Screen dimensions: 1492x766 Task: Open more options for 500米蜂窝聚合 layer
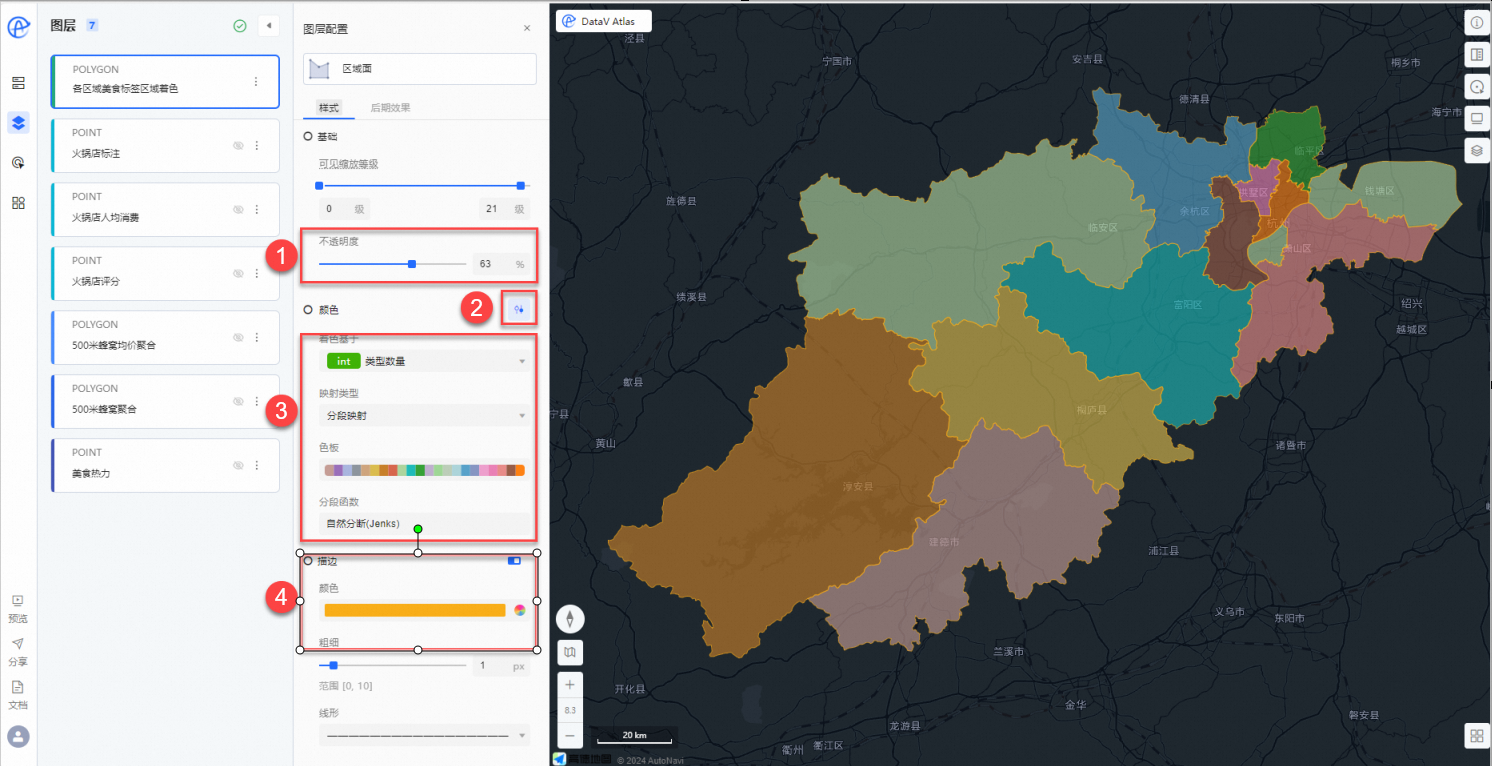[256, 401]
